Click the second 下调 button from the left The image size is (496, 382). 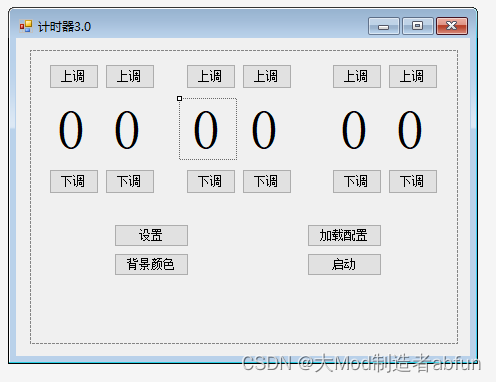130,181
